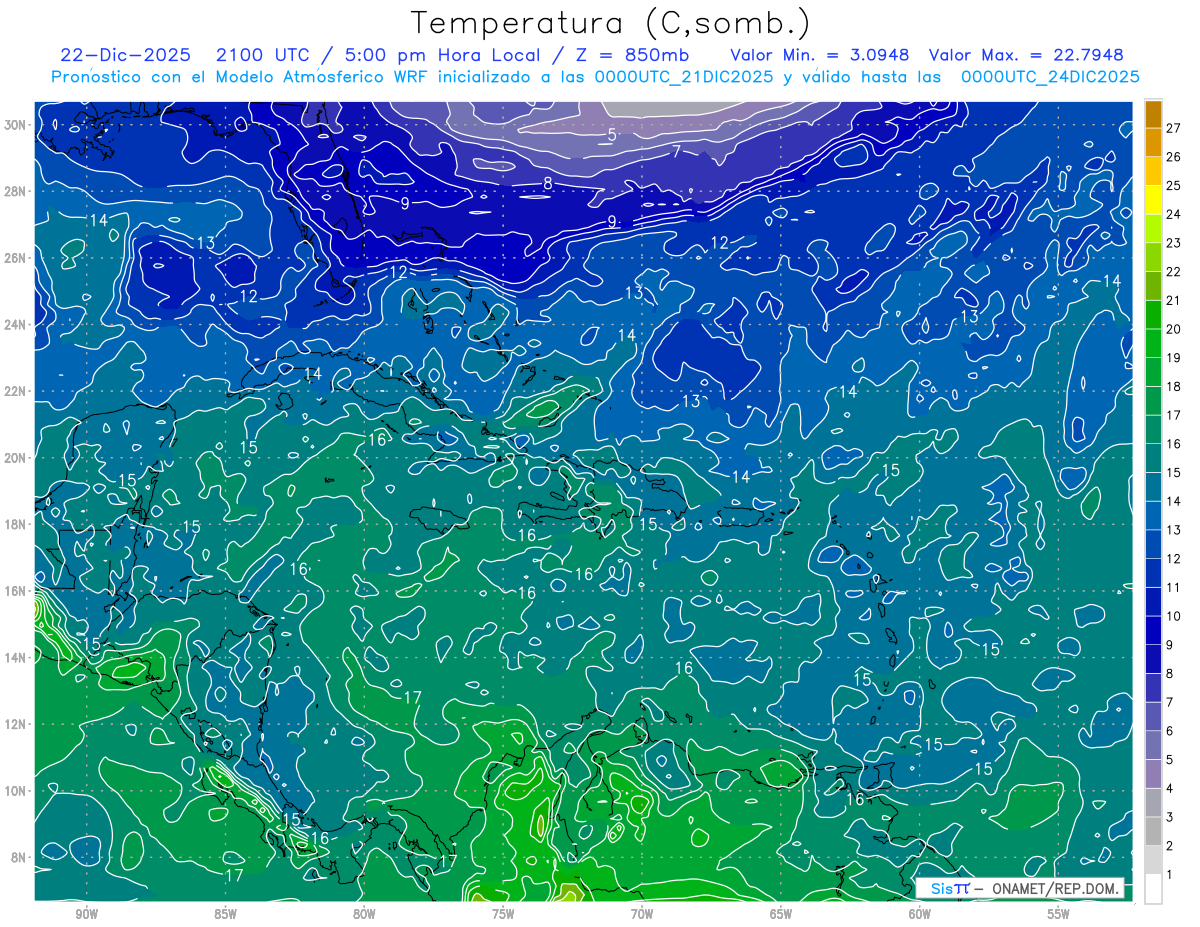This screenshot has height=927, width=1200.
Task: Click latitude axis label "24N"
Action: coord(16,325)
